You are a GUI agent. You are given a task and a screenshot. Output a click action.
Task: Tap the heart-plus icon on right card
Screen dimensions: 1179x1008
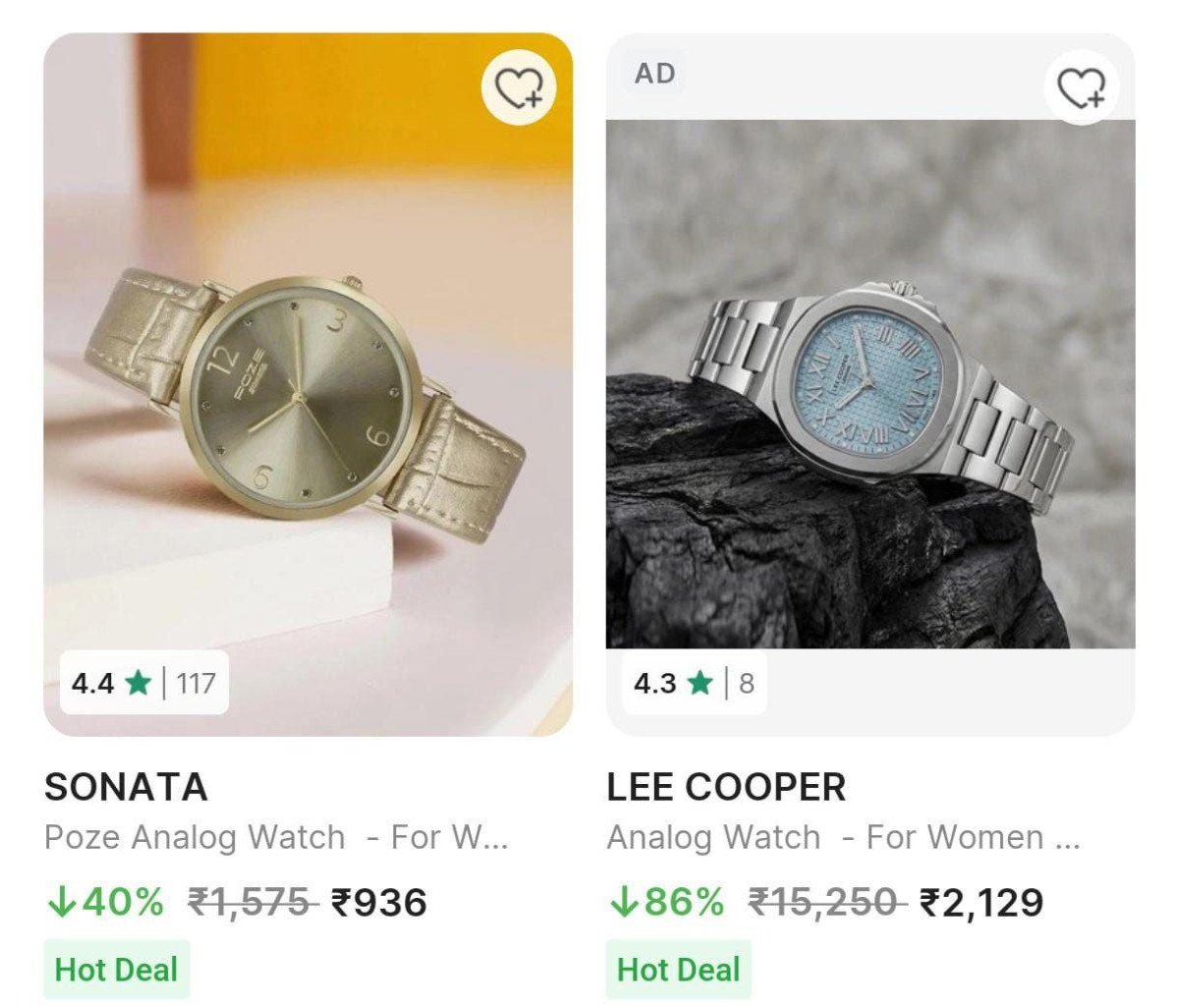pyautogui.click(x=1081, y=89)
